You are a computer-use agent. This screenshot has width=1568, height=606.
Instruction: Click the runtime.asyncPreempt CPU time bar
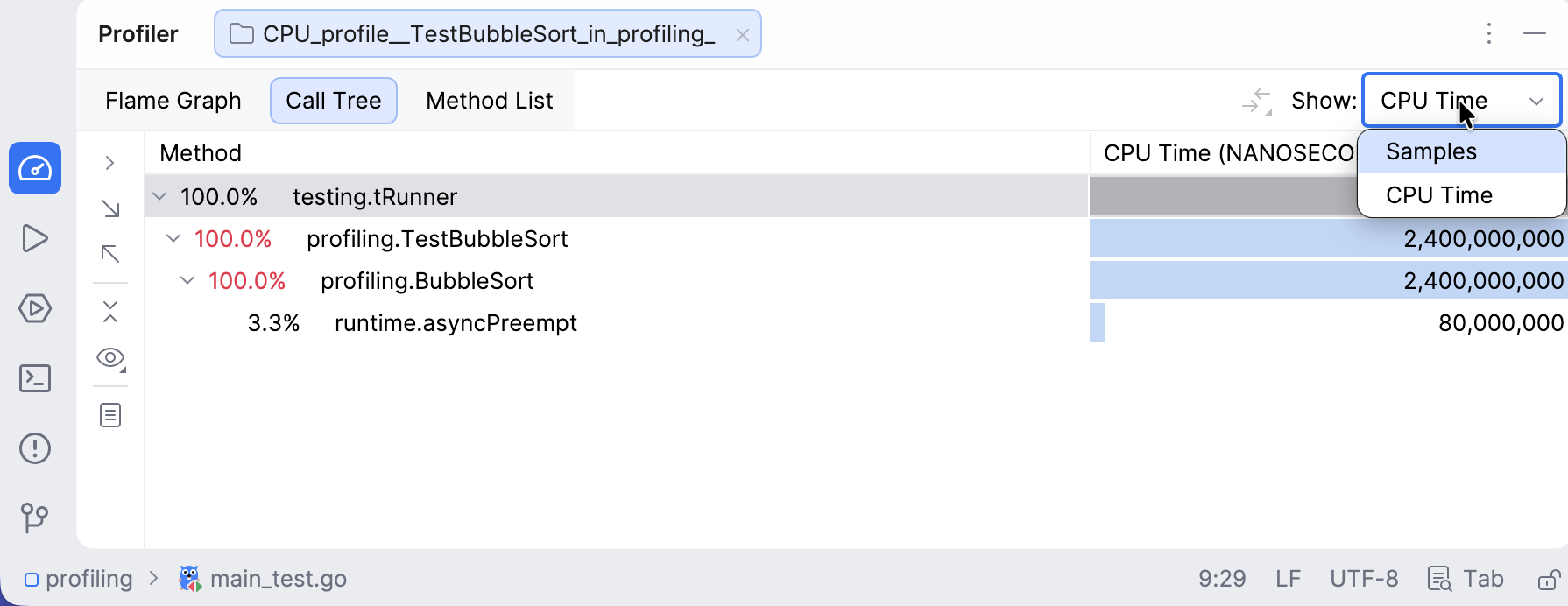pyautogui.click(x=1098, y=322)
